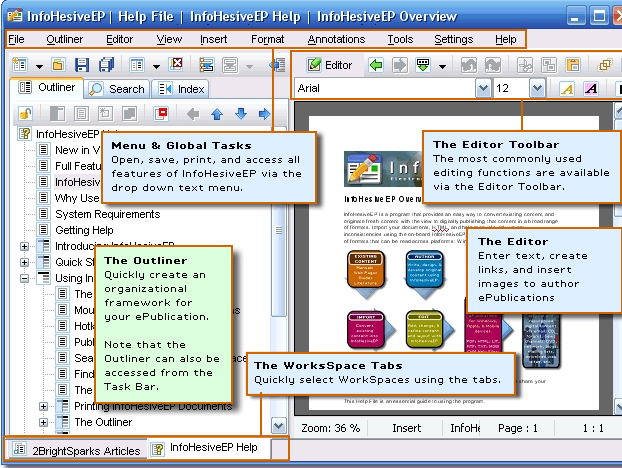622x468 pixels.
Task: Select System Requirements in the outline tree
Action: pos(108,214)
